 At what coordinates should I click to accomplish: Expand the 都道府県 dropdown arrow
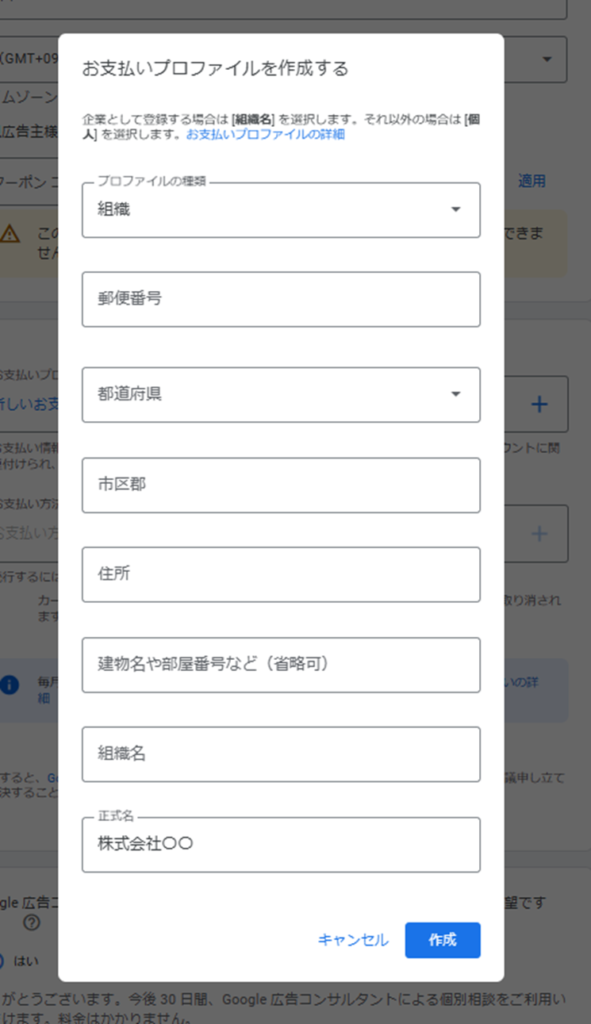click(x=456, y=394)
